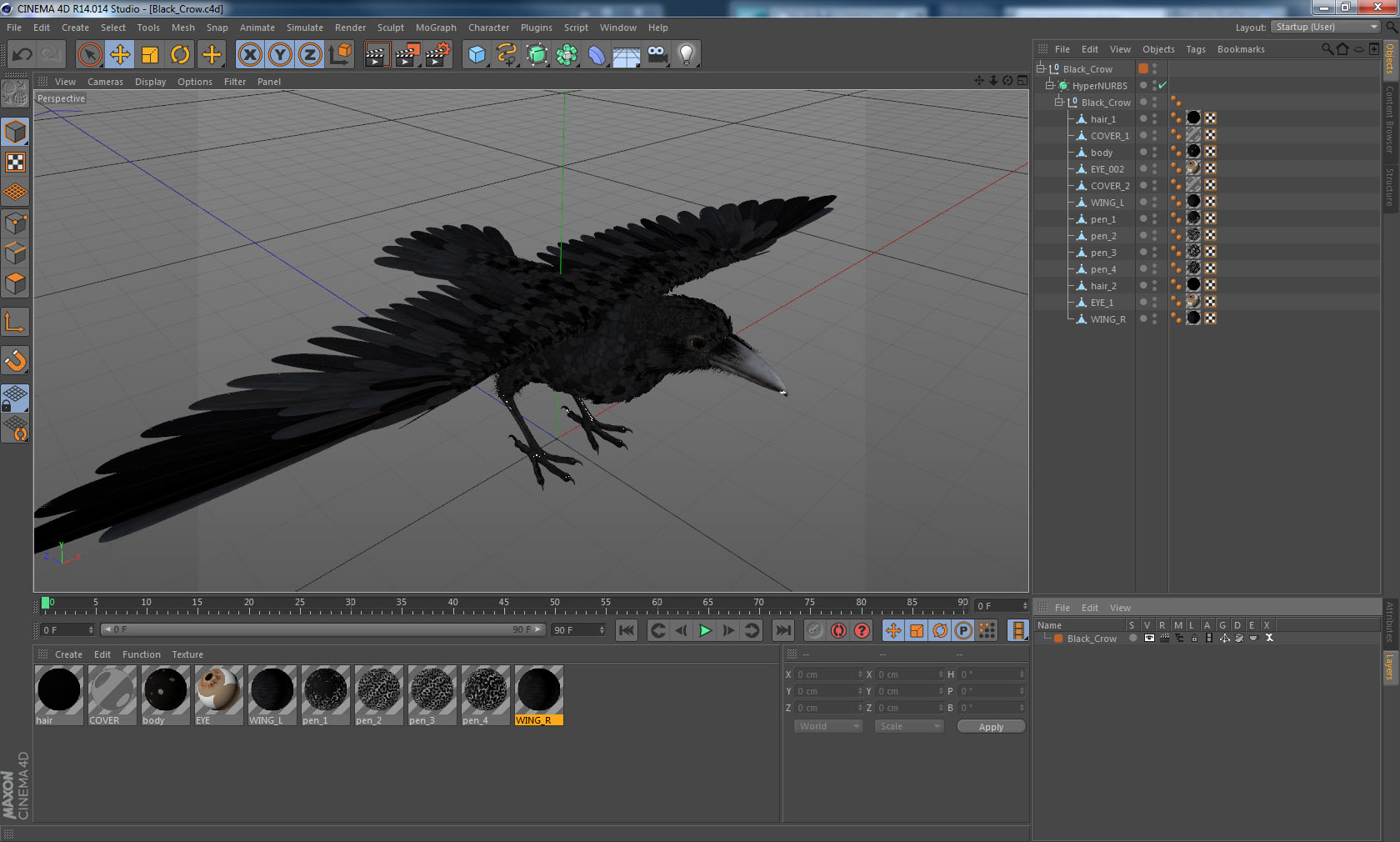Open the MoGraph menu
This screenshot has width=1400, height=842.
tap(436, 28)
